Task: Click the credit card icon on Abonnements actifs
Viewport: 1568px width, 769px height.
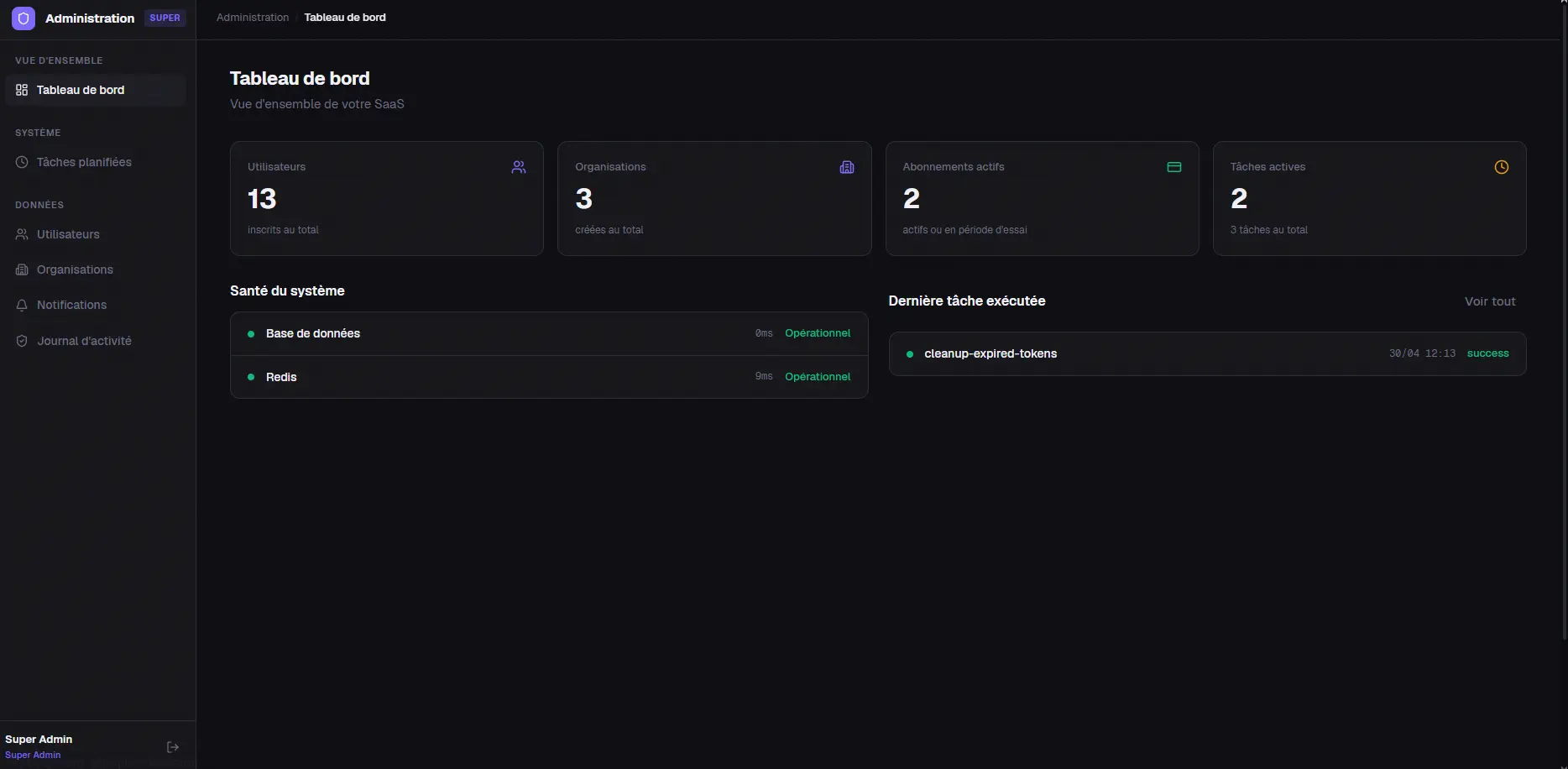Action: click(1173, 167)
